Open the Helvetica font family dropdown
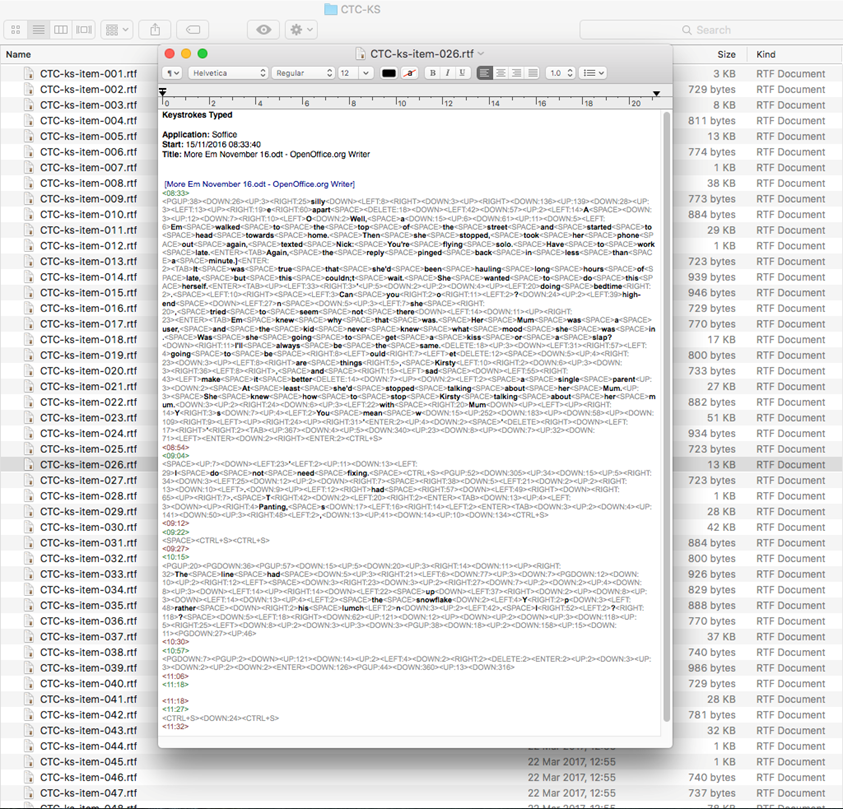Screen dimensions: 843x809 229,73
